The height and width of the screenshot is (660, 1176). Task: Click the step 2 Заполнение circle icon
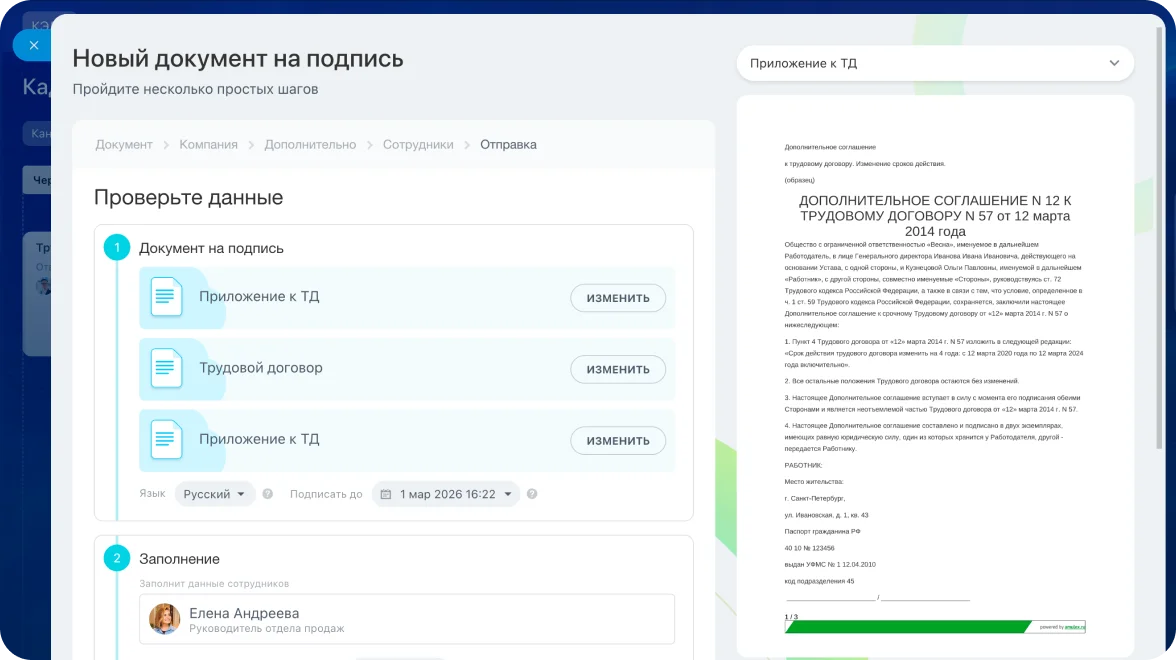pyautogui.click(x=117, y=558)
